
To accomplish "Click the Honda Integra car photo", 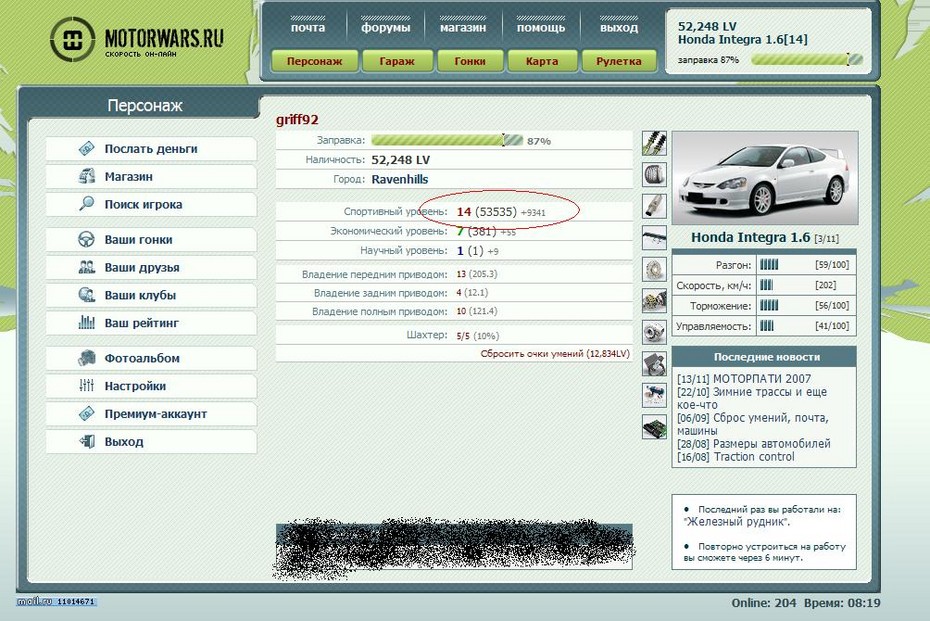I will click(765, 178).
